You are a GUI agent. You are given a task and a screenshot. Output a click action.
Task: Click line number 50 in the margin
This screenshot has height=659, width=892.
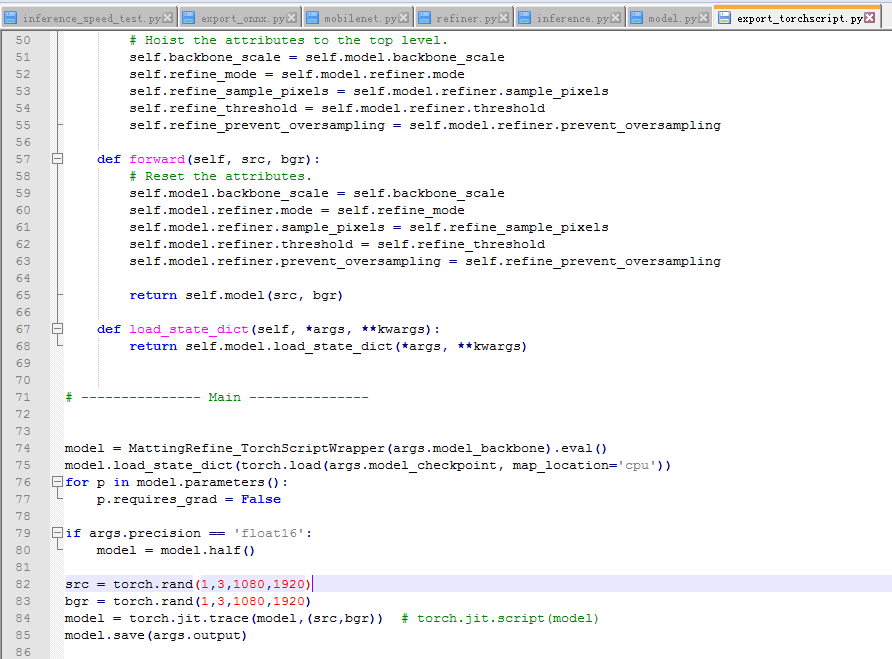23,40
